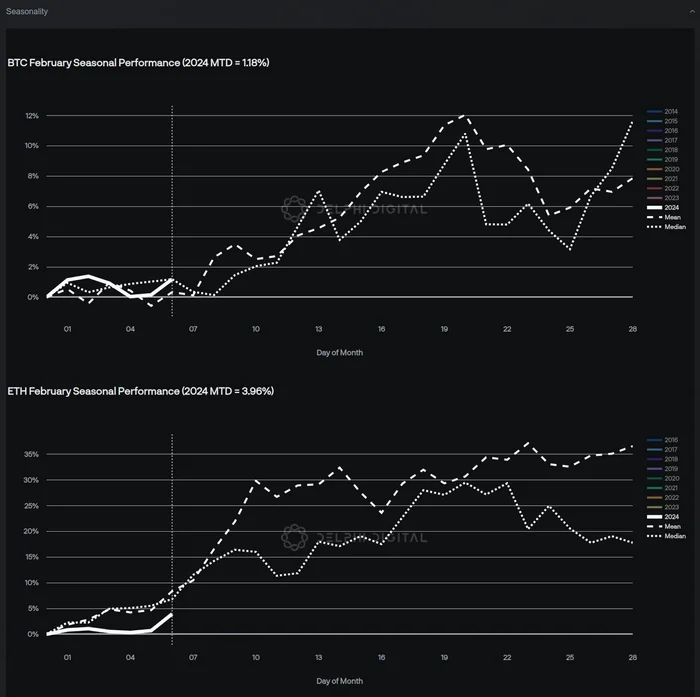Click day 13 x-axis label on BTC chart
Screen dimensions: 700x697
[x=318, y=329]
